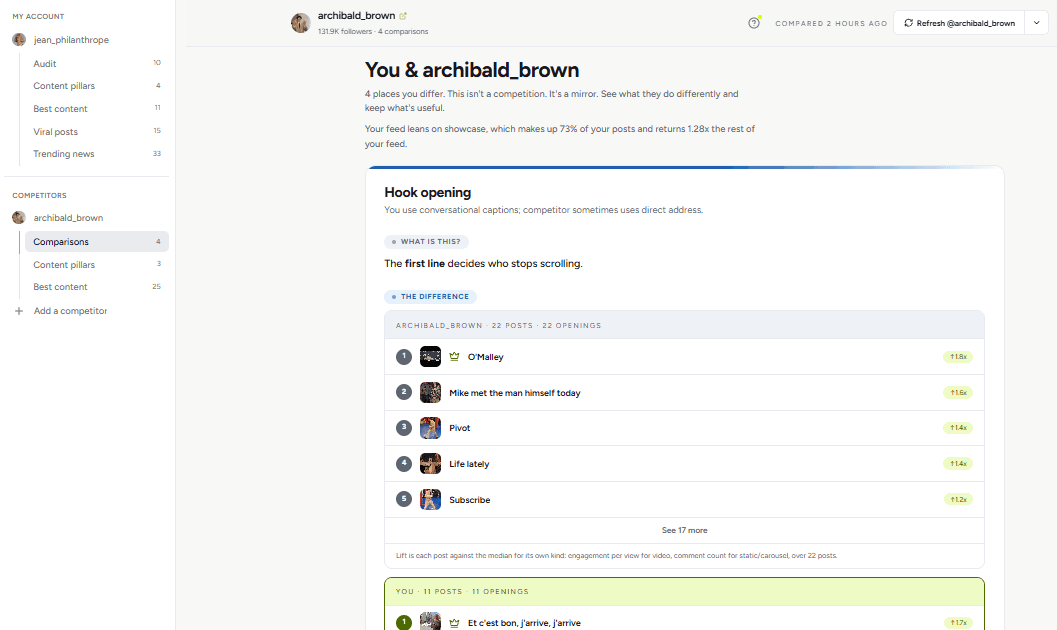Open competitor Best content with 25 items

[x=96, y=286]
